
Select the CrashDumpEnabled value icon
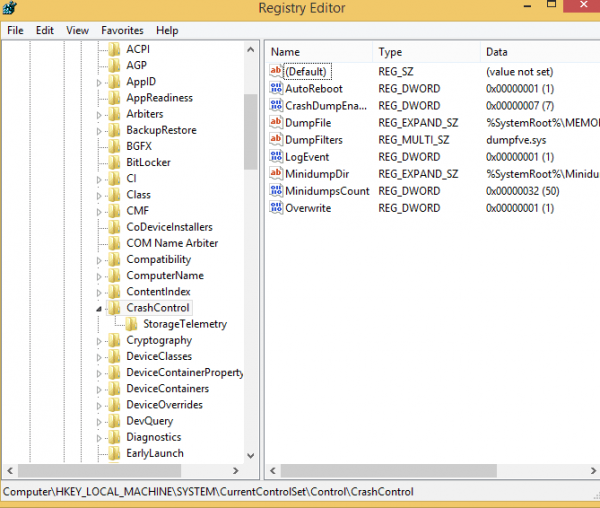tap(276, 105)
